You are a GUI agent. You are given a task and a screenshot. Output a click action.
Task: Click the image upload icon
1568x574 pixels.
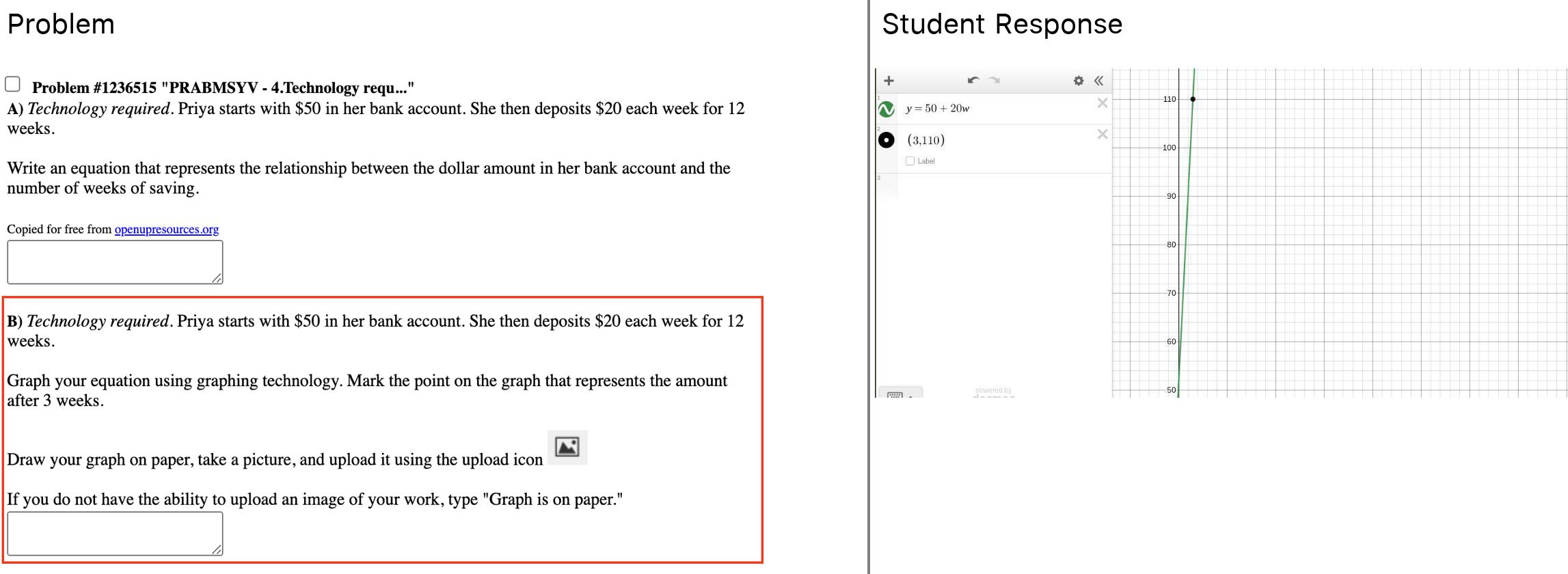(x=567, y=448)
